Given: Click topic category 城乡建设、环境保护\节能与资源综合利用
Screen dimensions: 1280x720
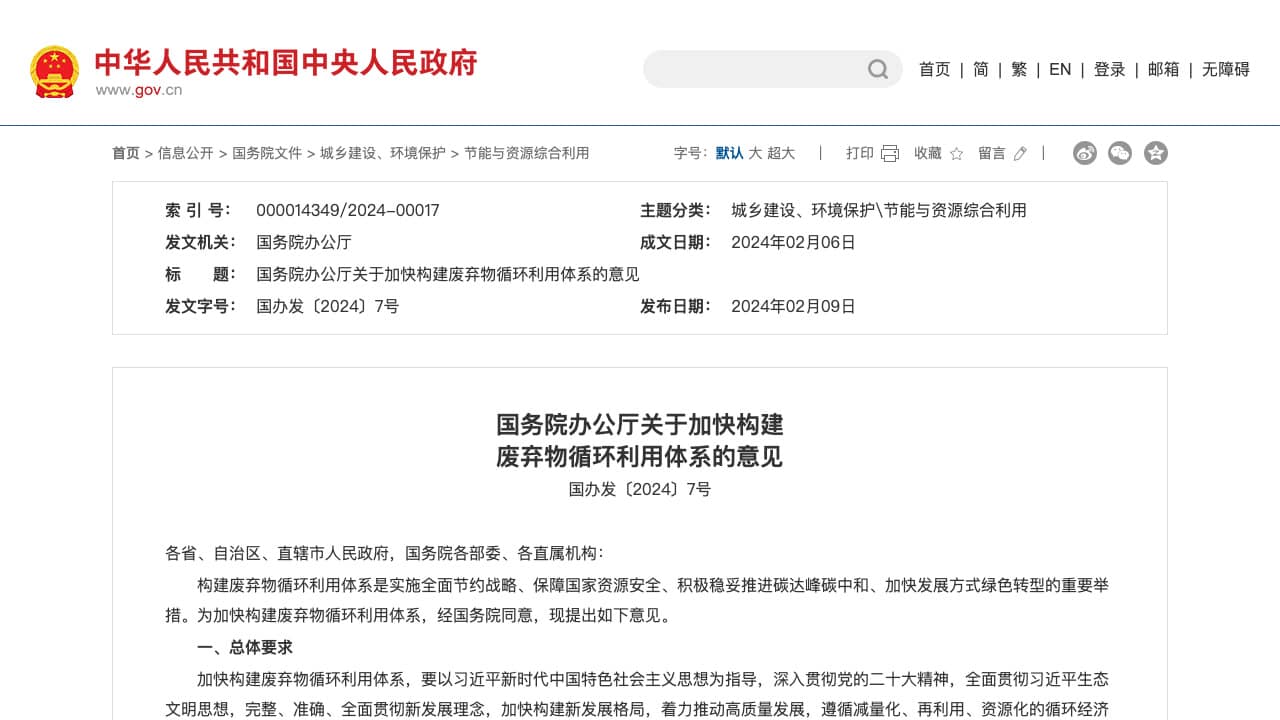Looking at the screenshot, I should [x=879, y=210].
